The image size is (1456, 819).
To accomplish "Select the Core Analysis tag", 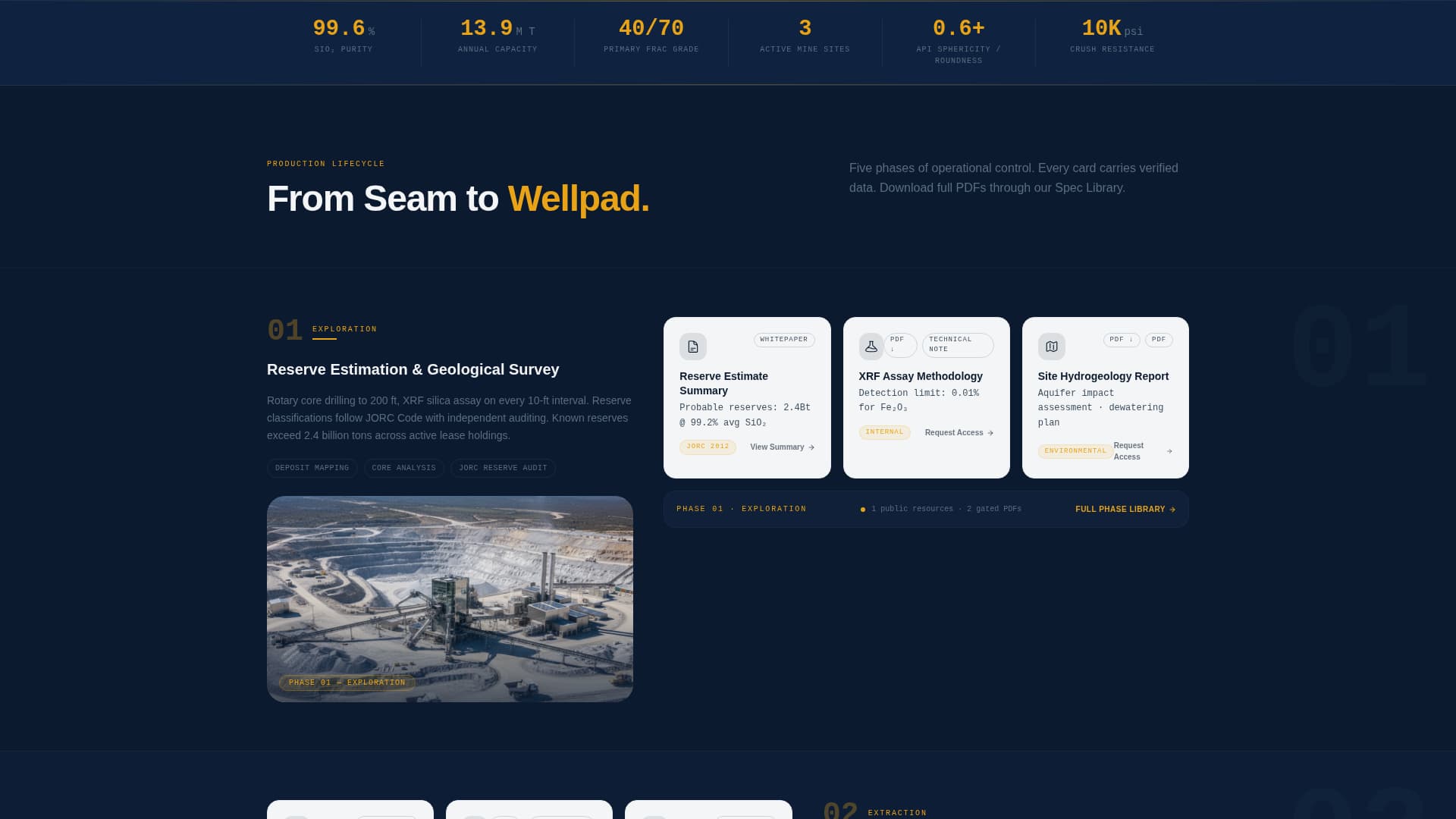I will point(403,468).
